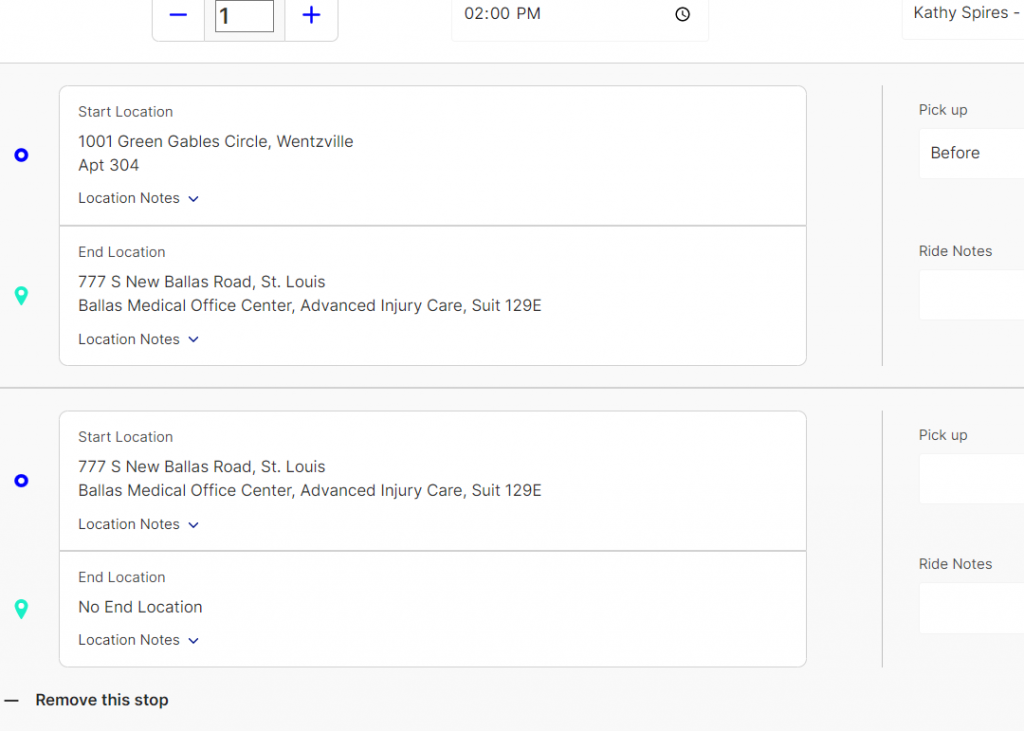Select the No End Location field

pyautogui.click(x=140, y=607)
